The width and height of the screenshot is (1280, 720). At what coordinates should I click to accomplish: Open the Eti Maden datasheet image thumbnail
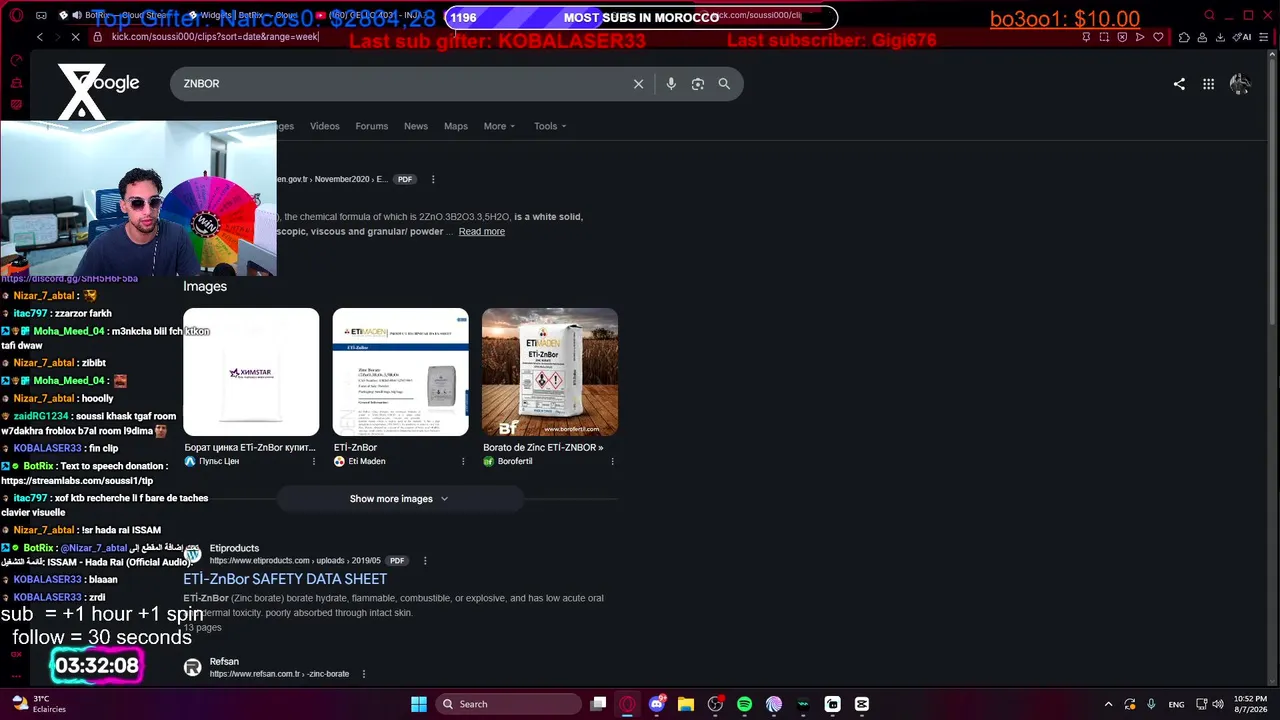400,372
